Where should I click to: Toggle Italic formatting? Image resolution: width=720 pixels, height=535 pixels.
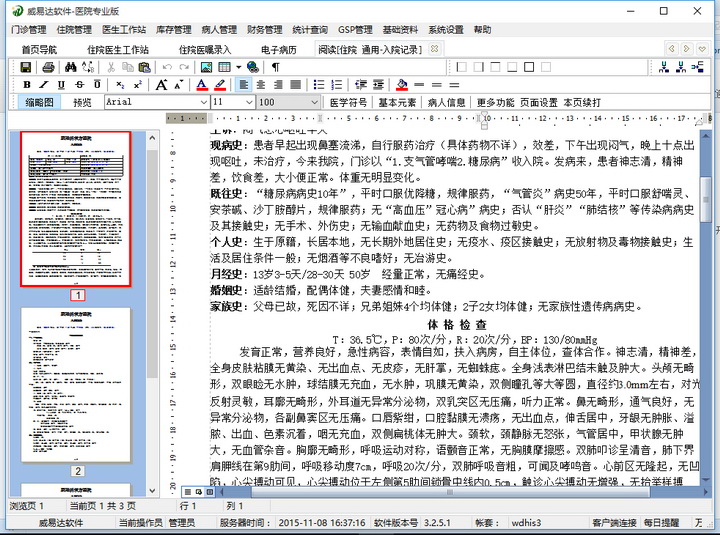pyautogui.click(x=44, y=85)
